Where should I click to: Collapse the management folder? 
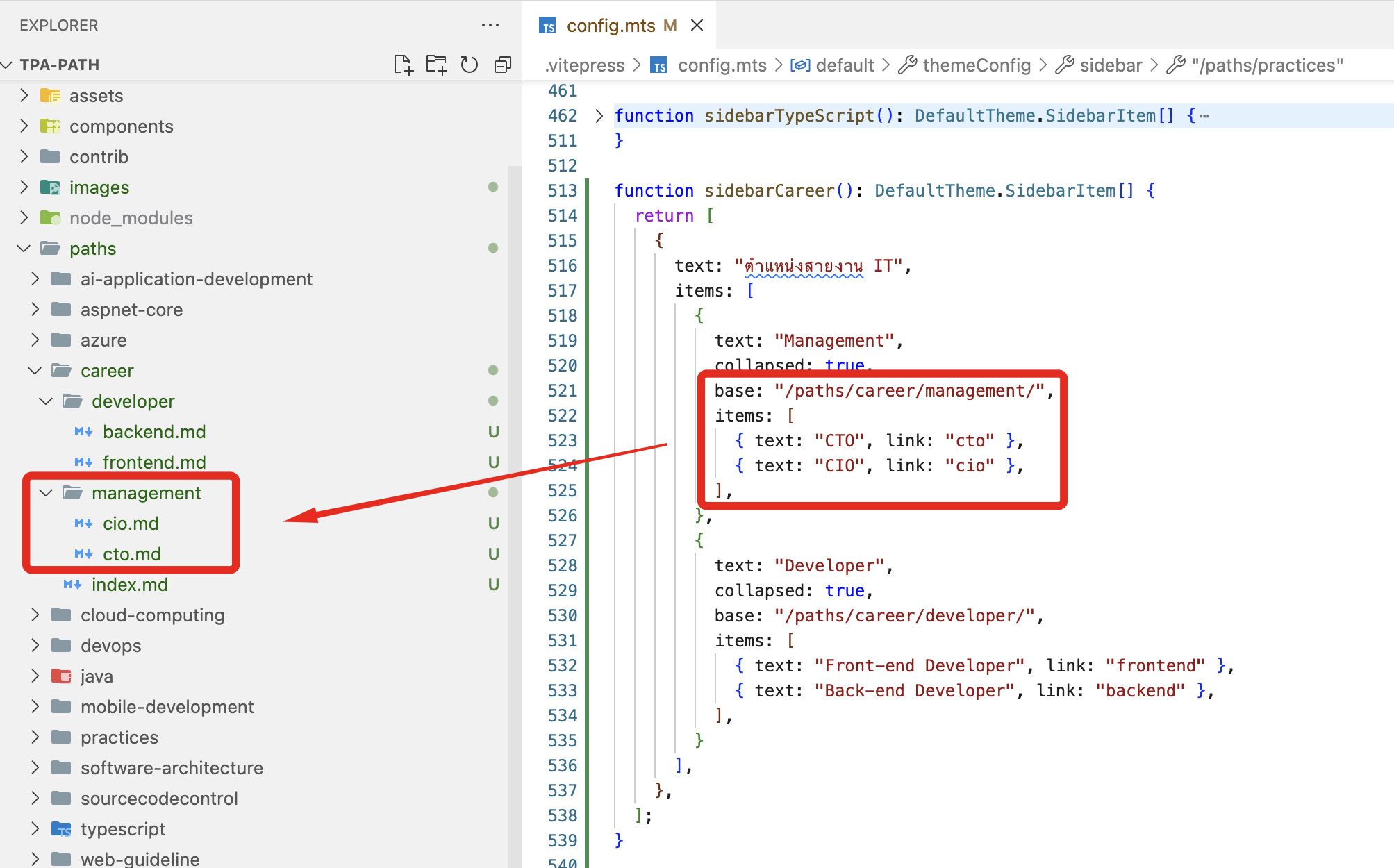point(46,493)
